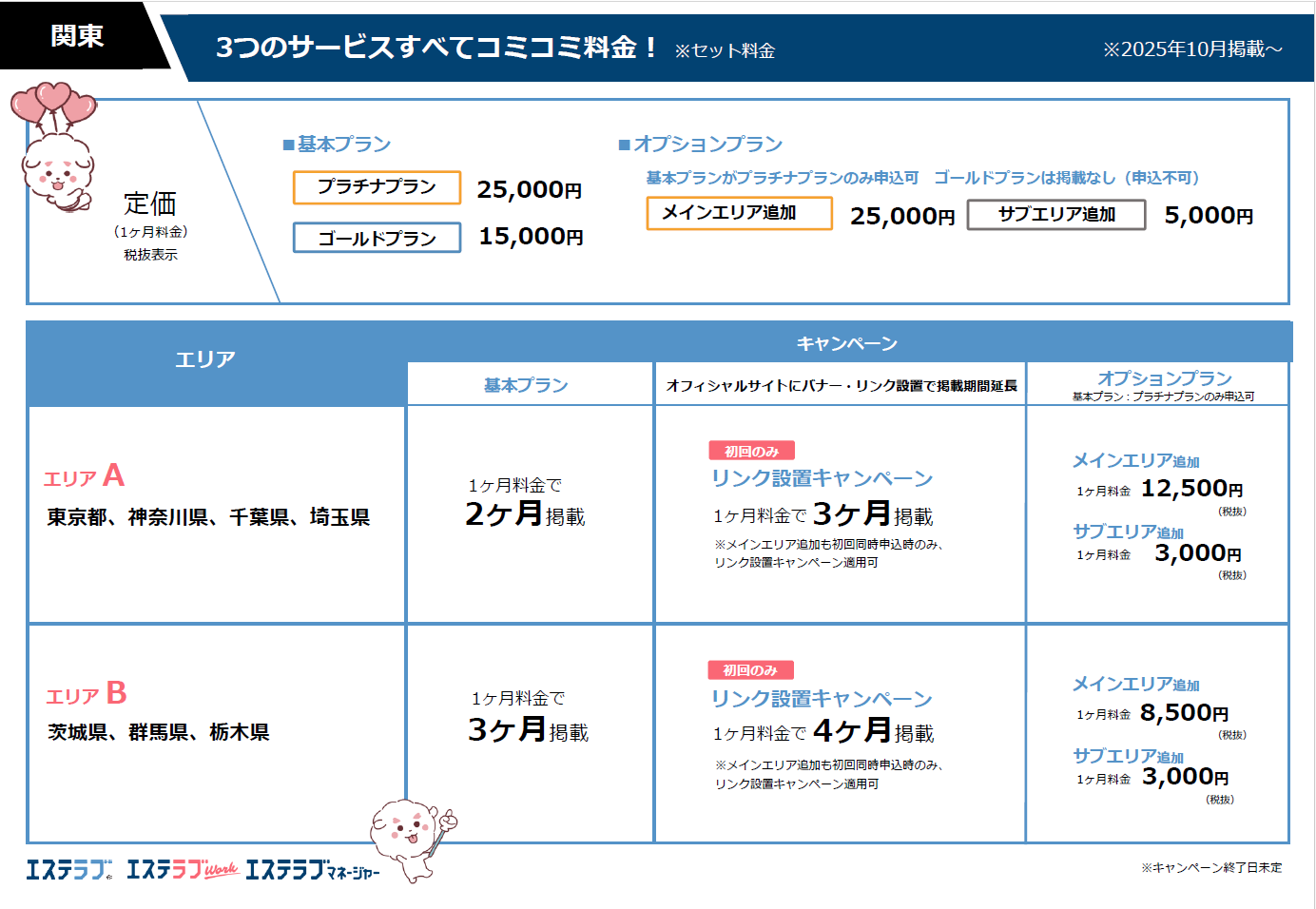This screenshot has width=1316, height=909.
Task: Click the waving mascot near the bottom logos
Action: (x=412, y=835)
